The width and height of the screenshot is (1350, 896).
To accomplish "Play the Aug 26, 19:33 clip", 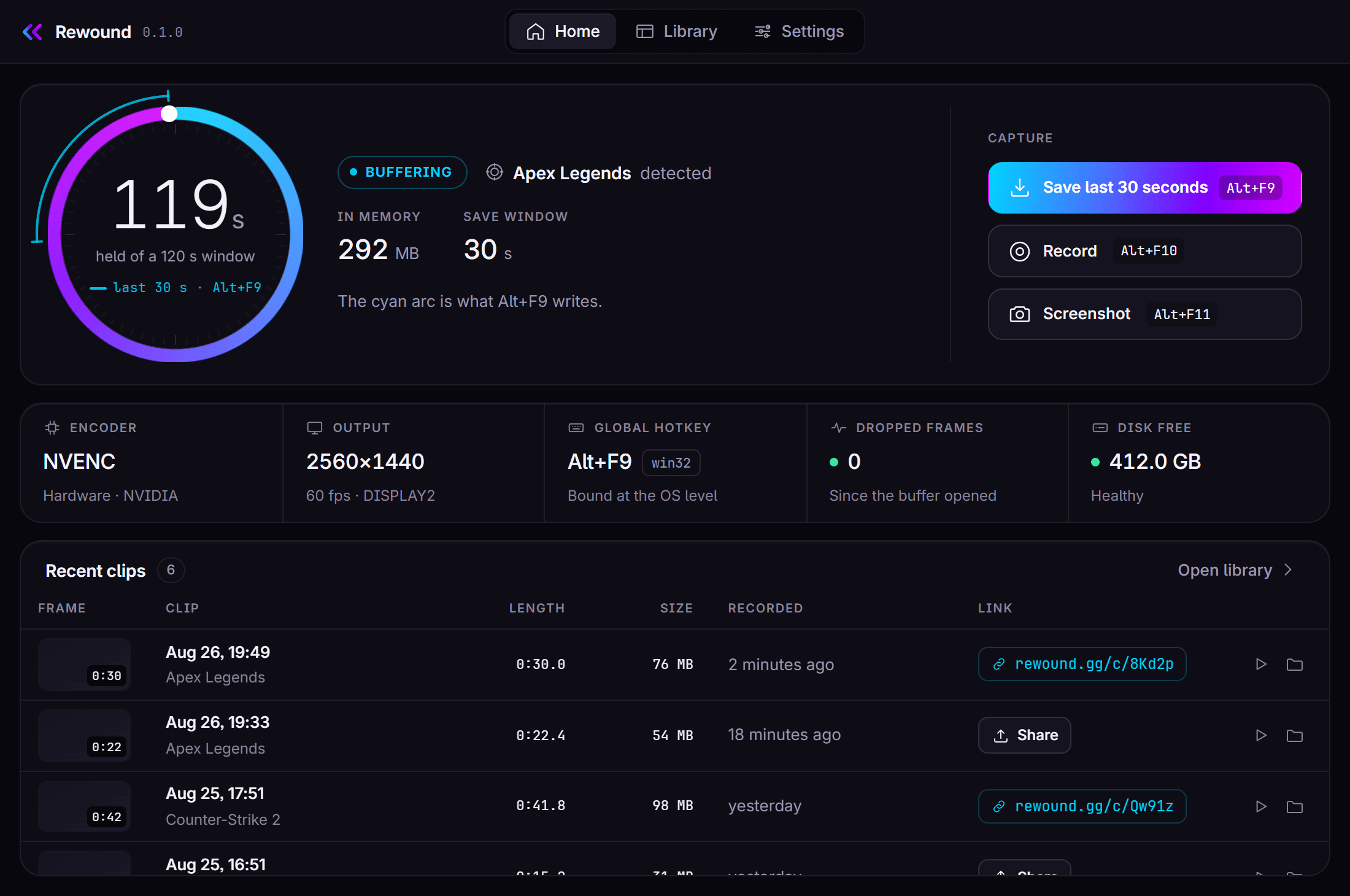I will coord(1261,735).
